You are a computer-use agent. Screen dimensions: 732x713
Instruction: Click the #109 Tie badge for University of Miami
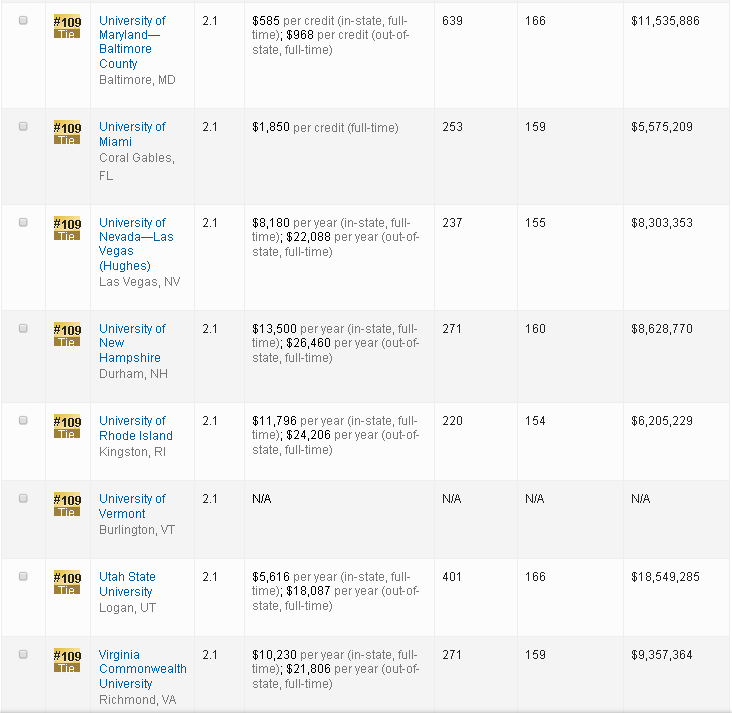pos(67,133)
